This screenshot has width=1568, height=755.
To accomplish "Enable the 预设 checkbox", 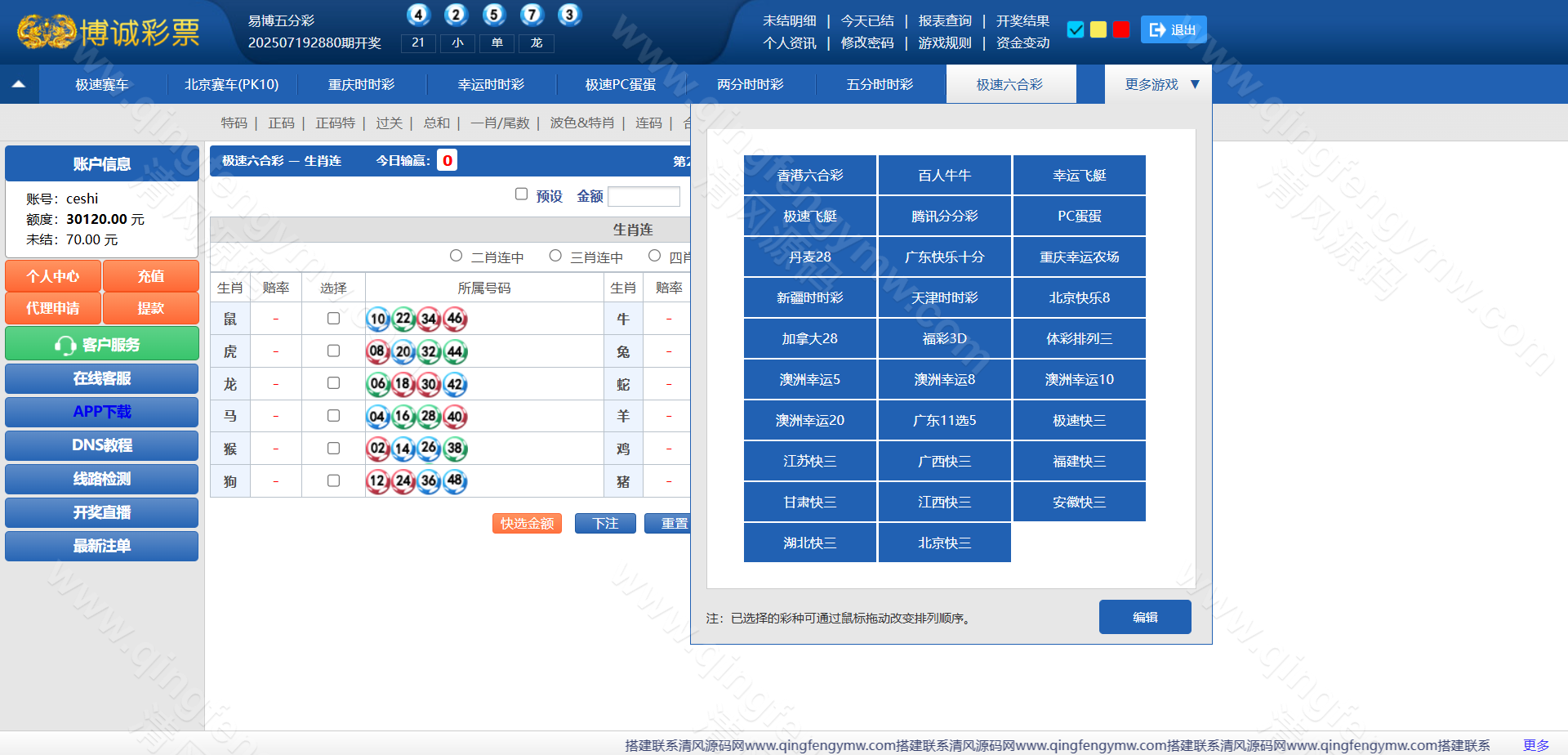I will [x=521, y=194].
